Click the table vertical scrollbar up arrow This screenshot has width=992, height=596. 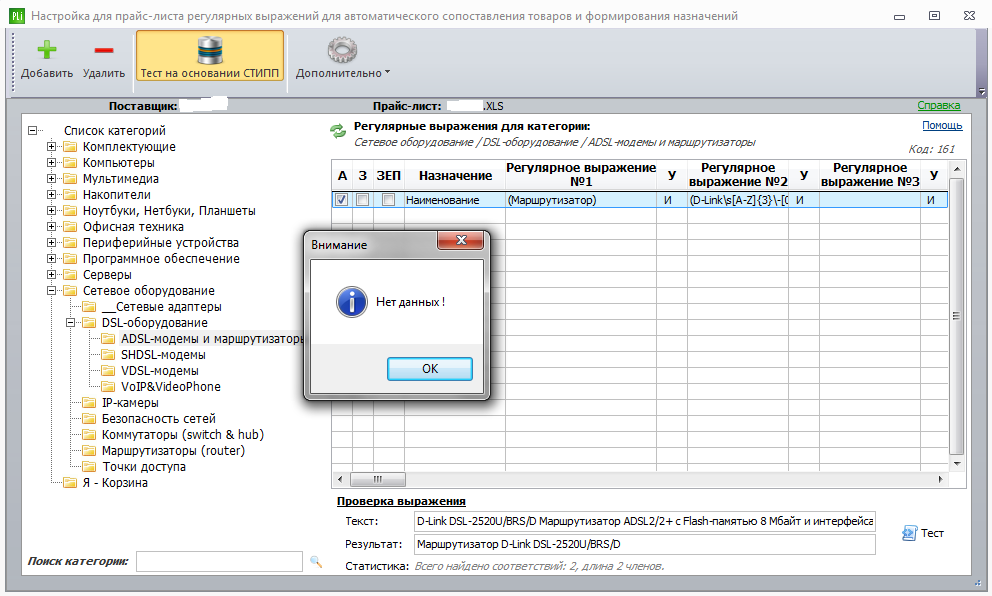point(957,169)
